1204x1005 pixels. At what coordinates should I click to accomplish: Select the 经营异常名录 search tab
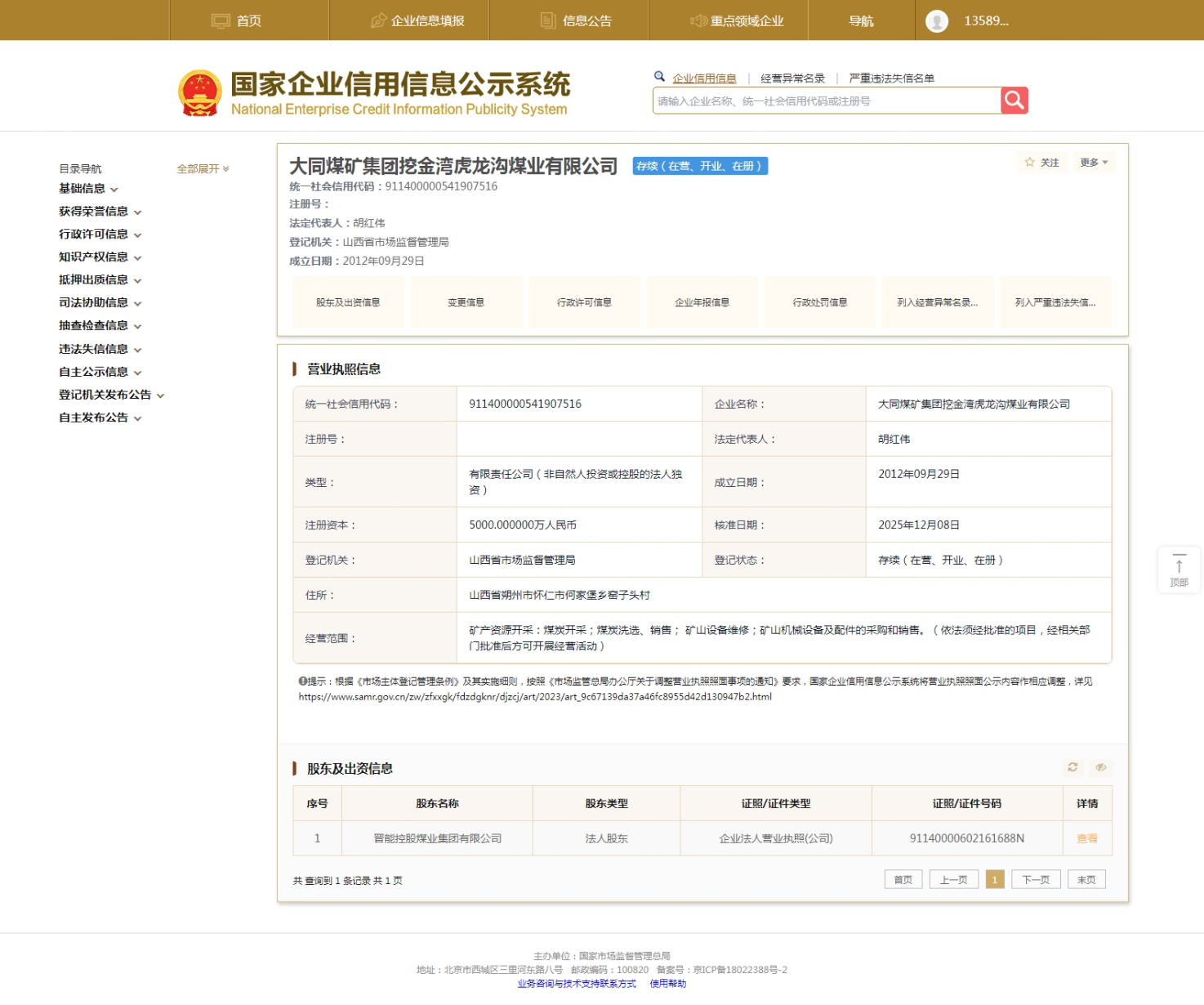[793, 78]
